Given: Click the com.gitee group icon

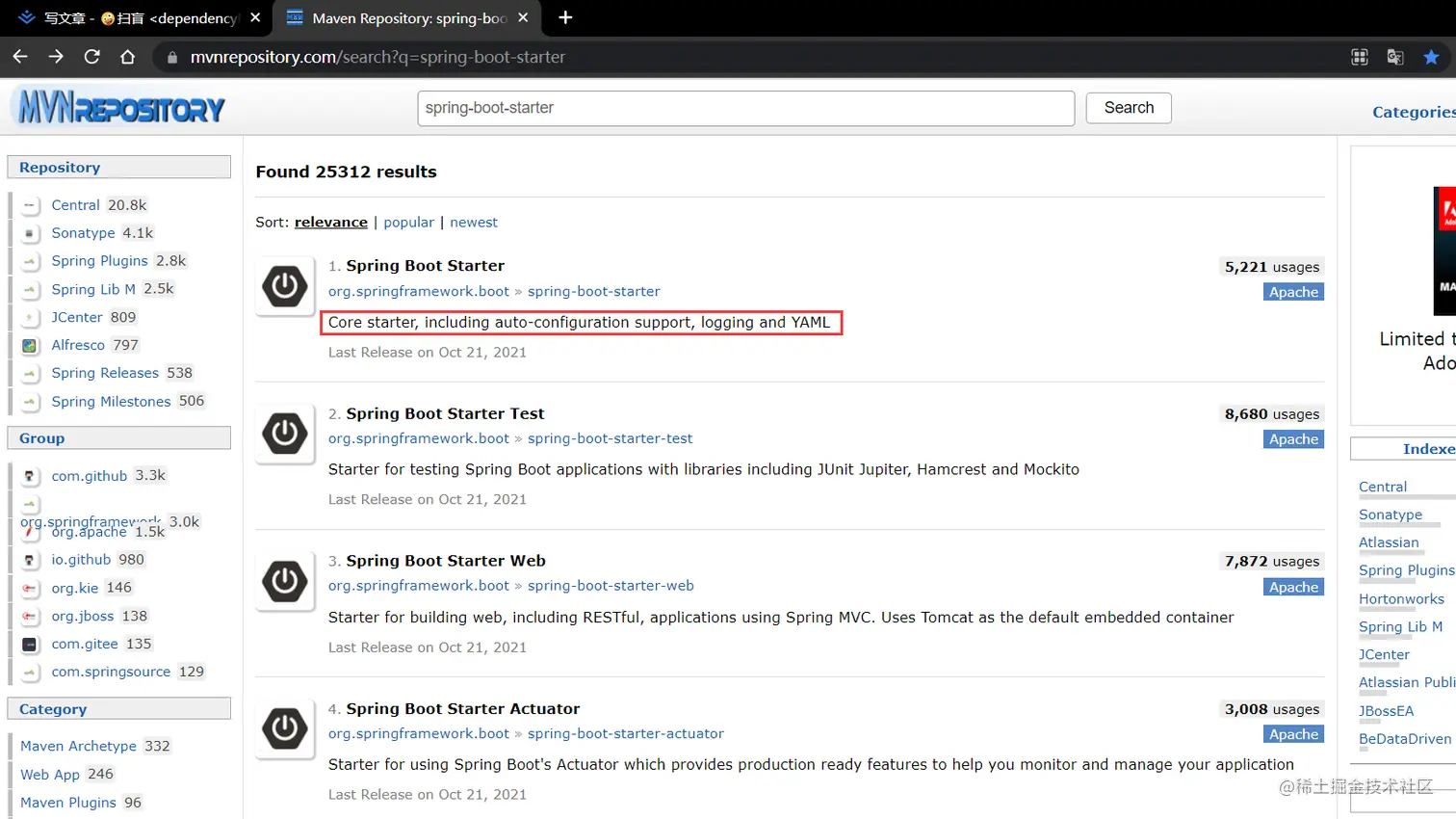Looking at the screenshot, I should pos(30,645).
